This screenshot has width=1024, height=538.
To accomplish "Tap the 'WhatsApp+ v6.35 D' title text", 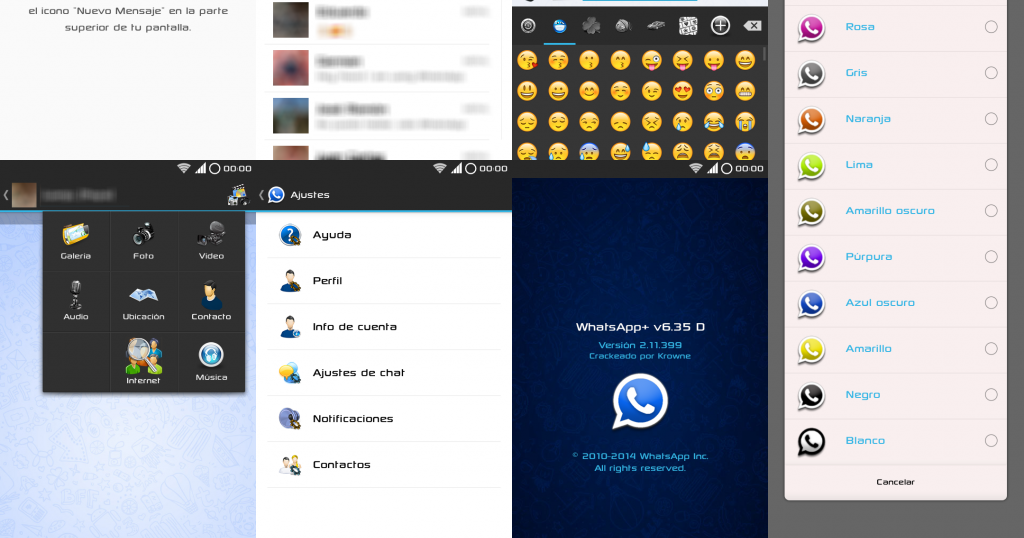I will click(x=640, y=327).
